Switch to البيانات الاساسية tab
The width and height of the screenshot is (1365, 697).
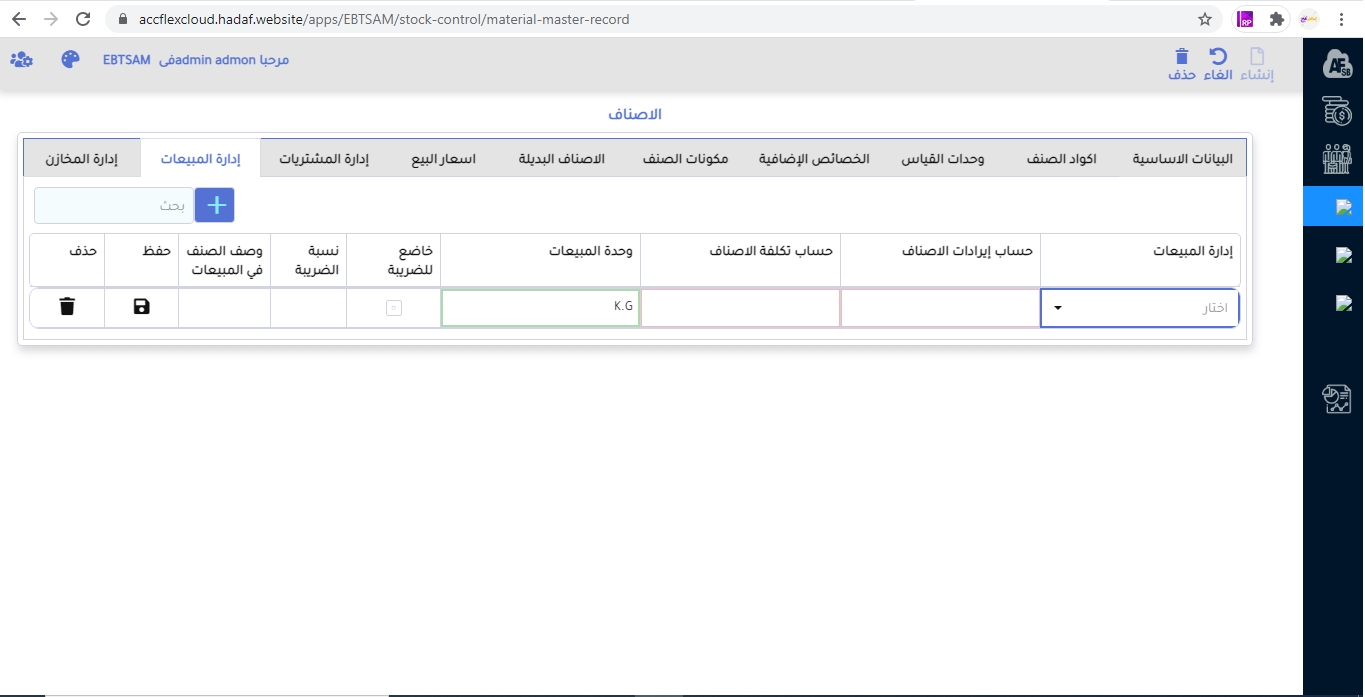point(1183,159)
